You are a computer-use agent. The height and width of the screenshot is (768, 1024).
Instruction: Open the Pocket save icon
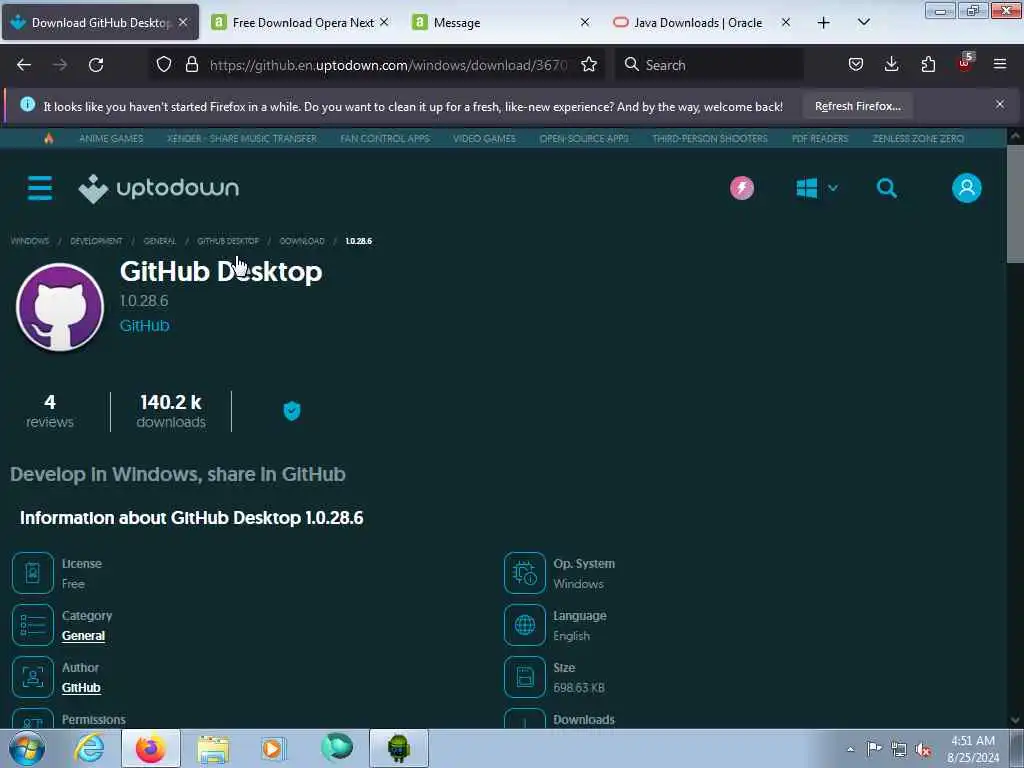(856, 64)
